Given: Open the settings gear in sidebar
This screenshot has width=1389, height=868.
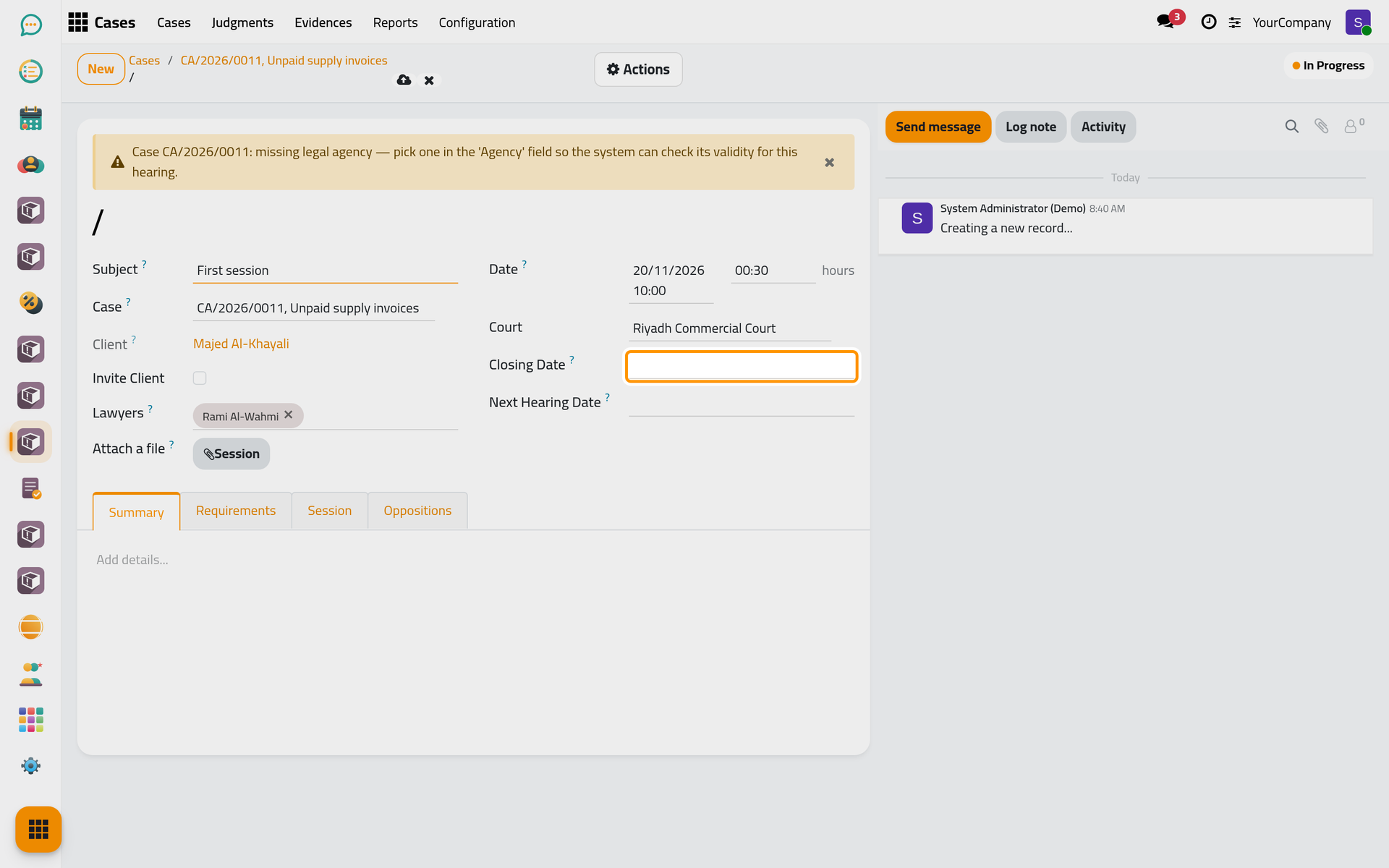Looking at the screenshot, I should pos(30,766).
